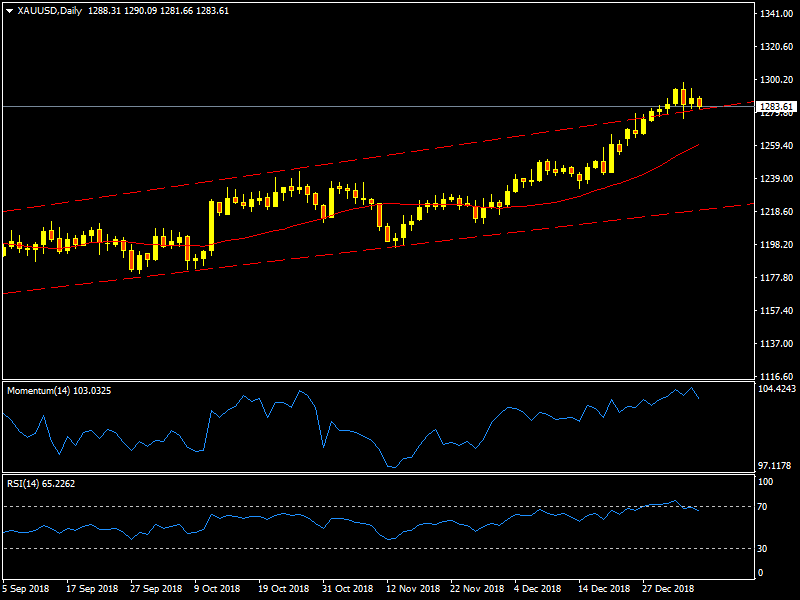Click the 1283.61 current price tag
Image resolution: width=800 pixels, height=600 pixels.
click(x=776, y=107)
